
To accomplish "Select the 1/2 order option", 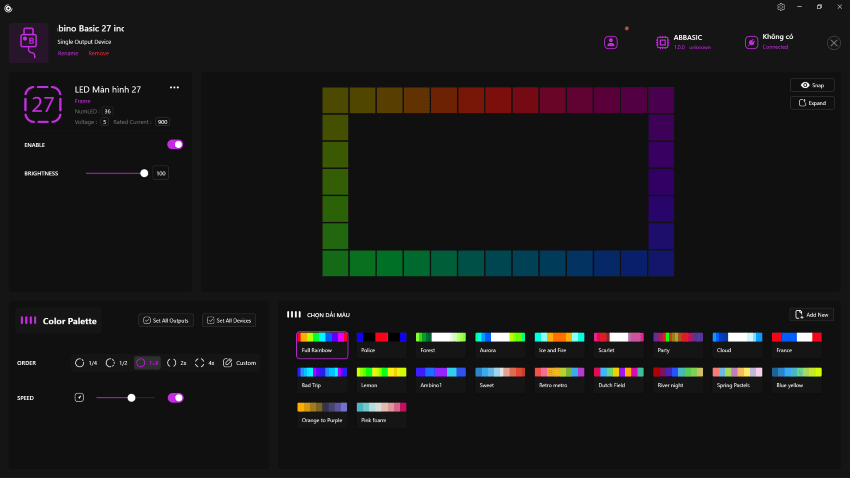I will 117,363.
